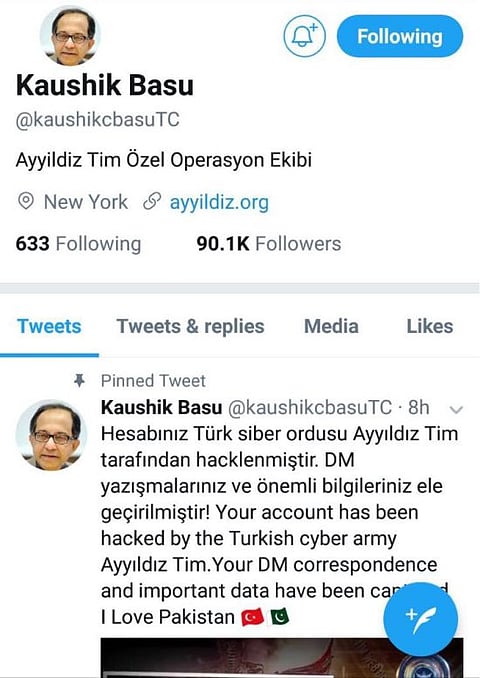Screen dimensions: 480x678
Task: Open the pinned tweet text about hacked account
Action: tap(279, 525)
